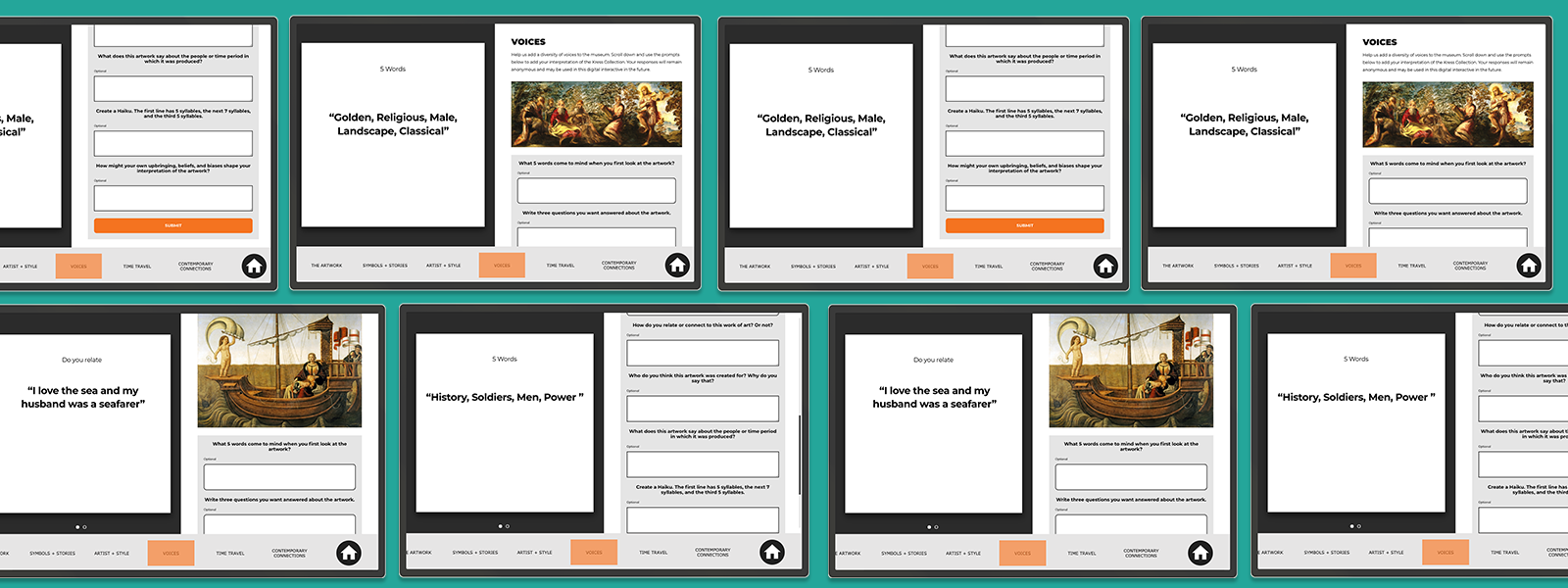The width and height of the screenshot is (1568, 588).
Task: Select second carousel dot on History screen with scrollbar
Action: [508, 526]
